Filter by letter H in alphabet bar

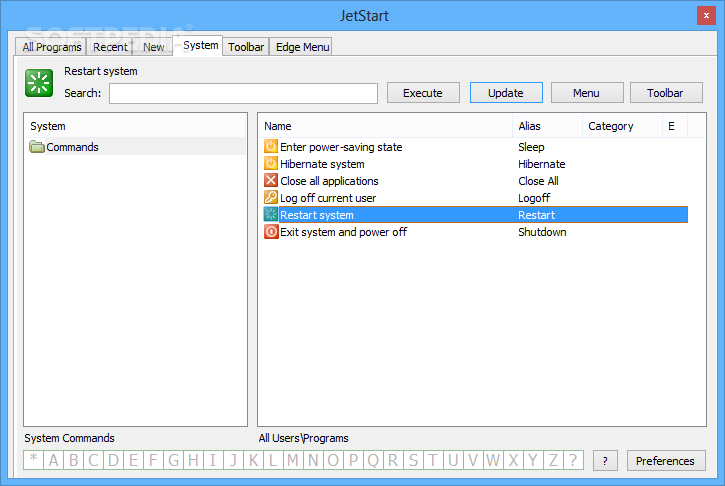(x=193, y=460)
